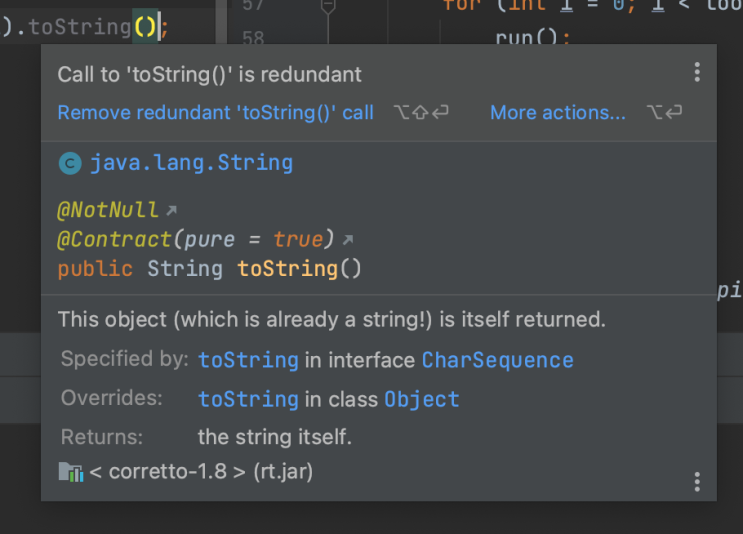
Task: Click the fold marker in the editor gutter
Action: 328,7
